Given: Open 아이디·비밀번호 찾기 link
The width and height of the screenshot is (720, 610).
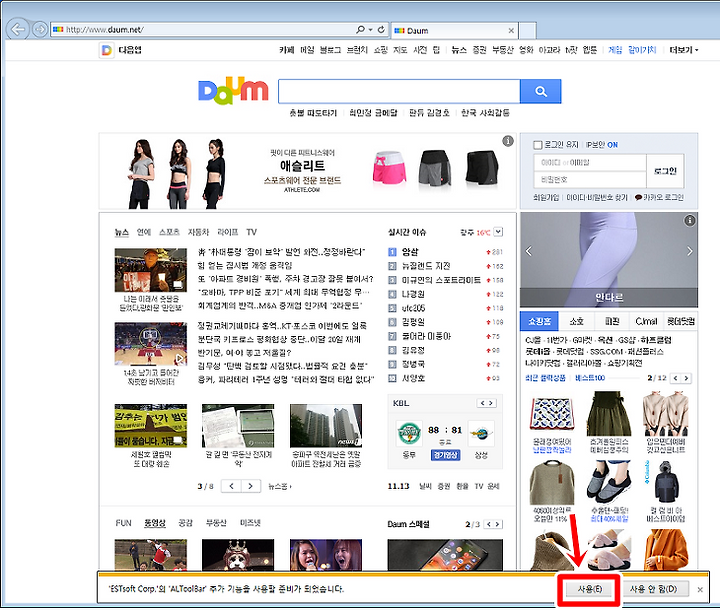Looking at the screenshot, I should [x=596, y=197].
